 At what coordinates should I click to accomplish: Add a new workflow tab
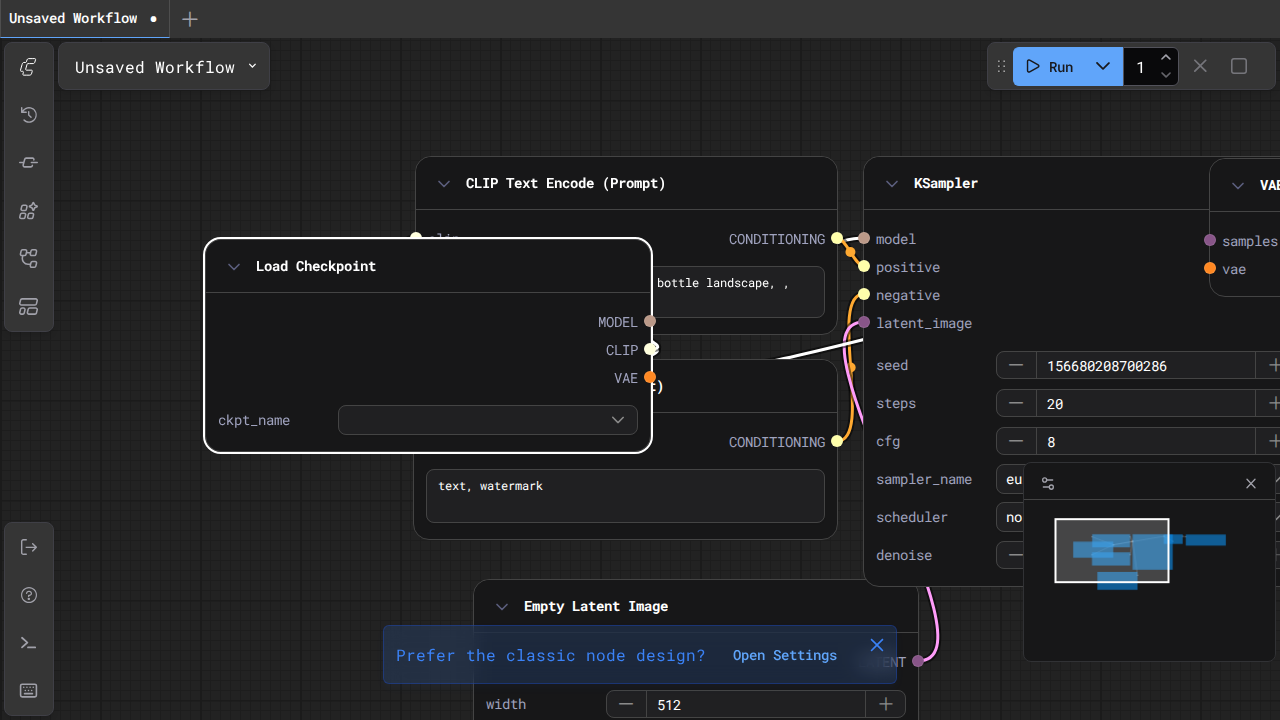tap(190, 19)
